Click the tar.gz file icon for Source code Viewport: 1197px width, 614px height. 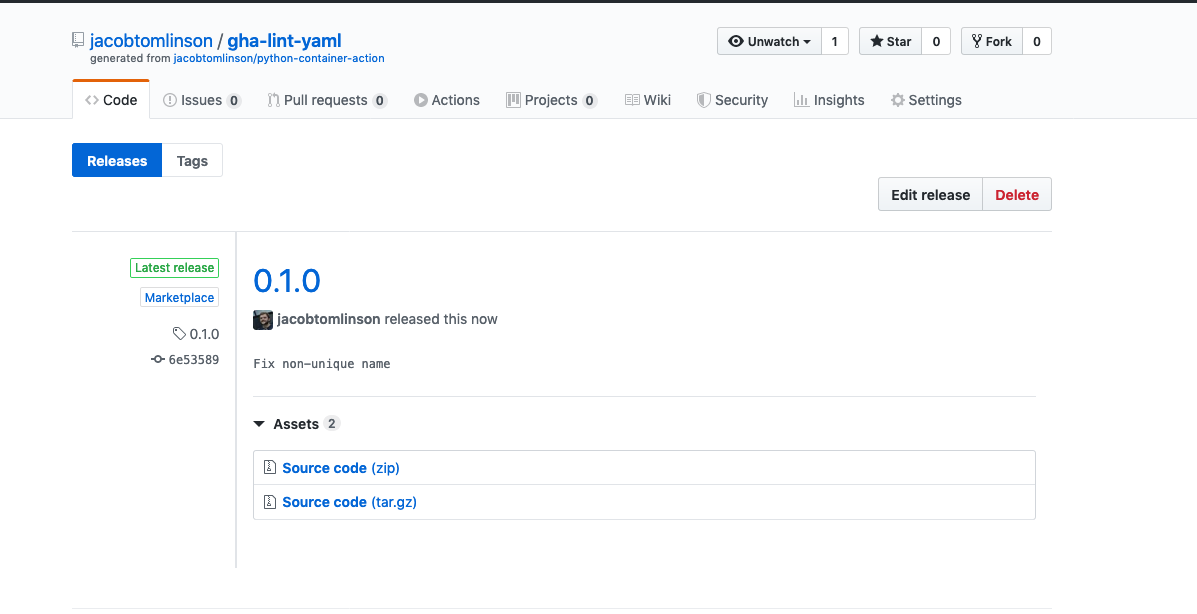coord(269,502)
